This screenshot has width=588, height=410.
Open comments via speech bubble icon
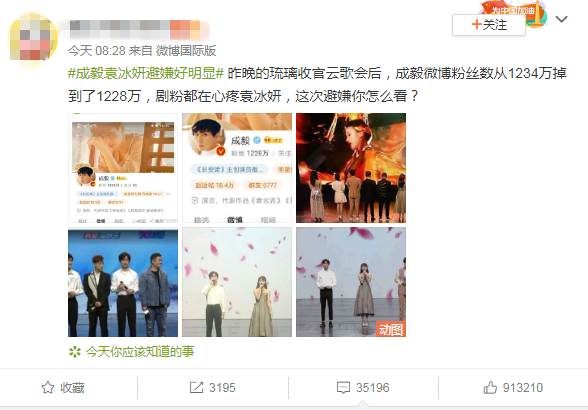[343, 387]
